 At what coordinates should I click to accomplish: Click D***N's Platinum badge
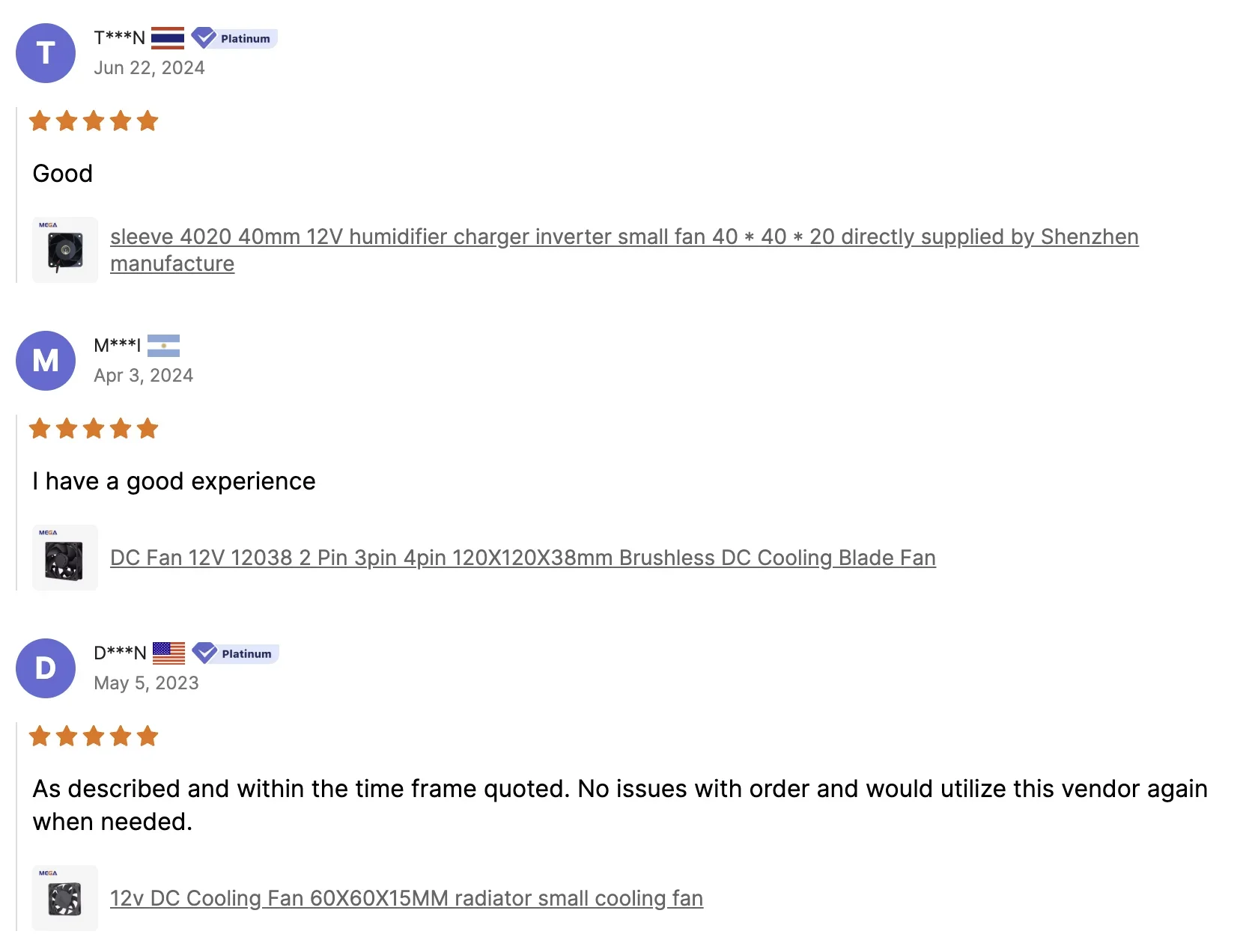click(x=235, y=653)
